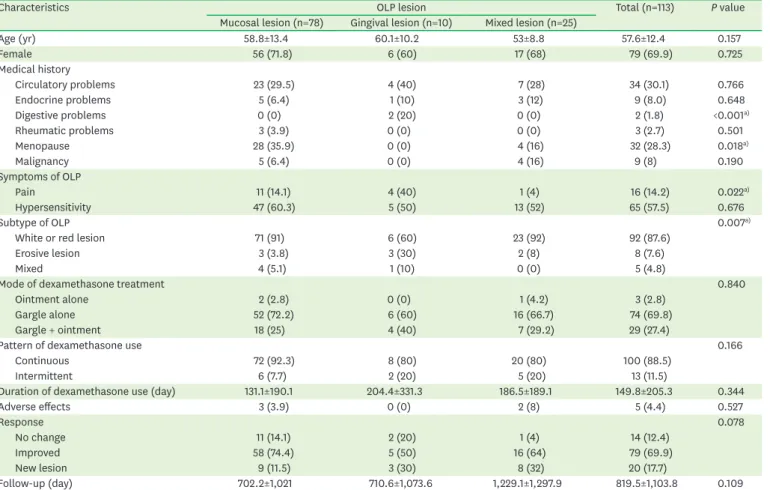
Task: Select the cell '29 (27.4)'
Action: (649, 330)
